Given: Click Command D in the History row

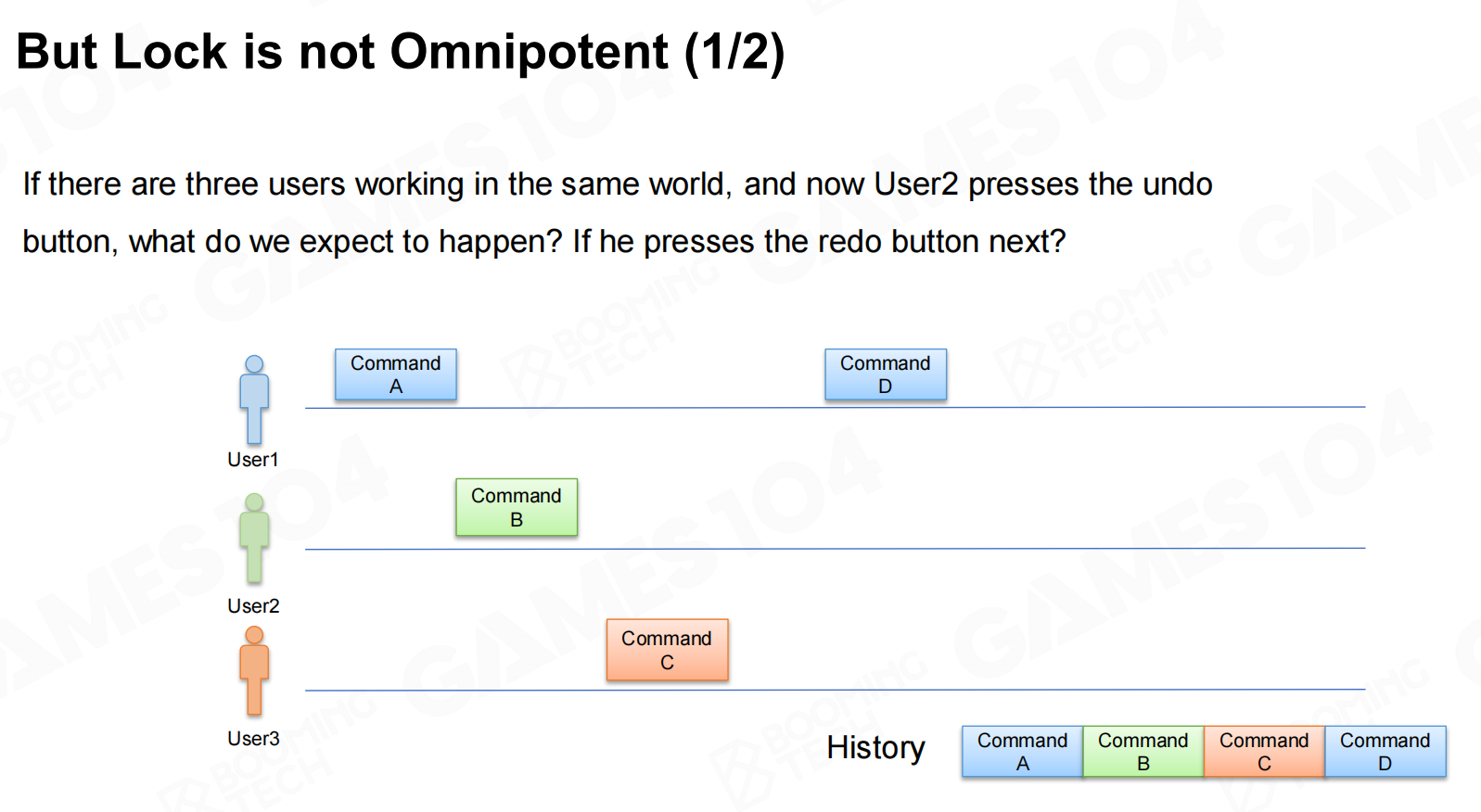Looking at the screenshot, I should click(x=1385, y=751).
